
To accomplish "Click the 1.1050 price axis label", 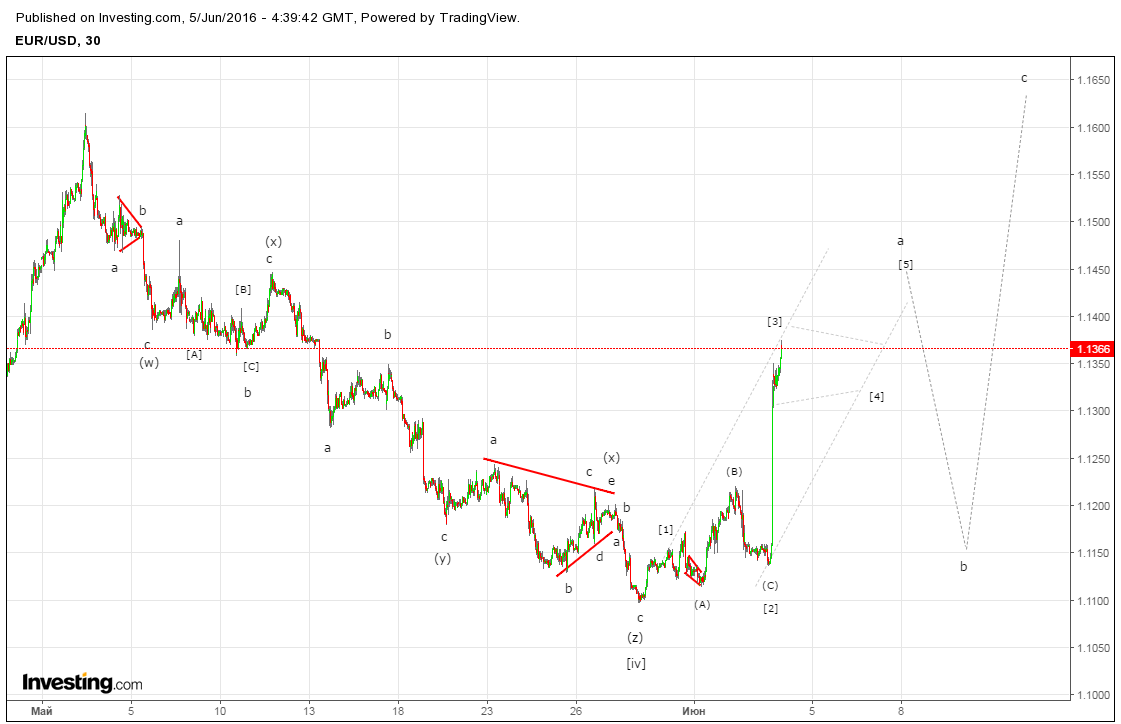I will click(x=1094, y=648).
